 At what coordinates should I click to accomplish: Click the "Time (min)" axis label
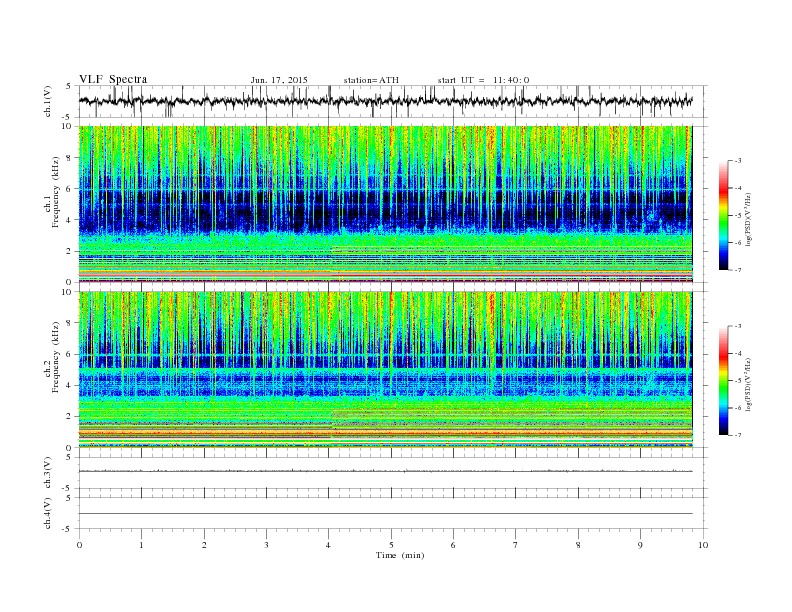[400, 555]
